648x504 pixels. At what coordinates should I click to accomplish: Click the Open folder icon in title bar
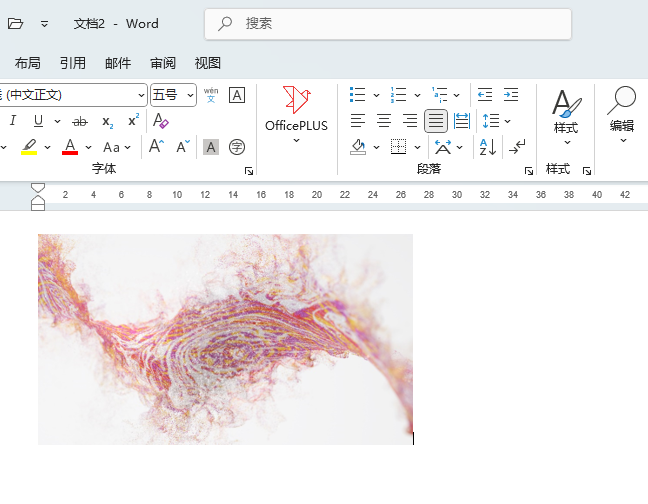(x=15, y=24)
